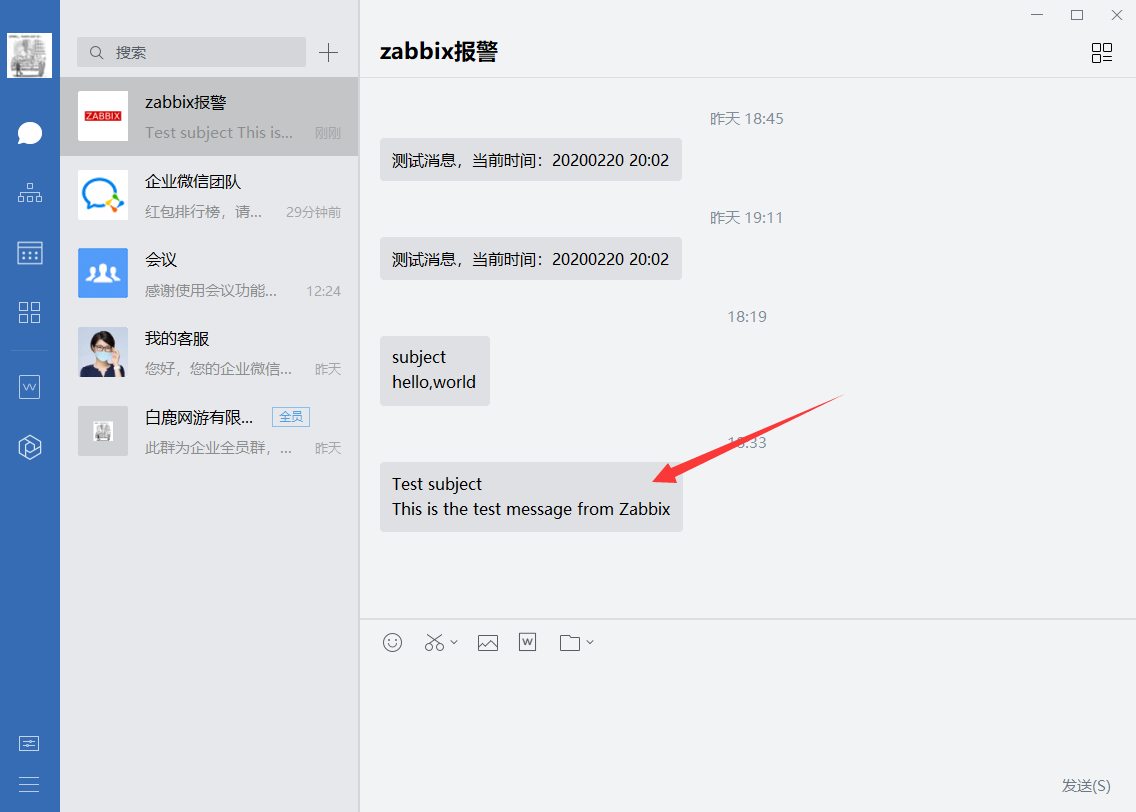Click the ZABBIX logo avatar
Viewport: 1136px width, 812px height.
pos(103,116)
